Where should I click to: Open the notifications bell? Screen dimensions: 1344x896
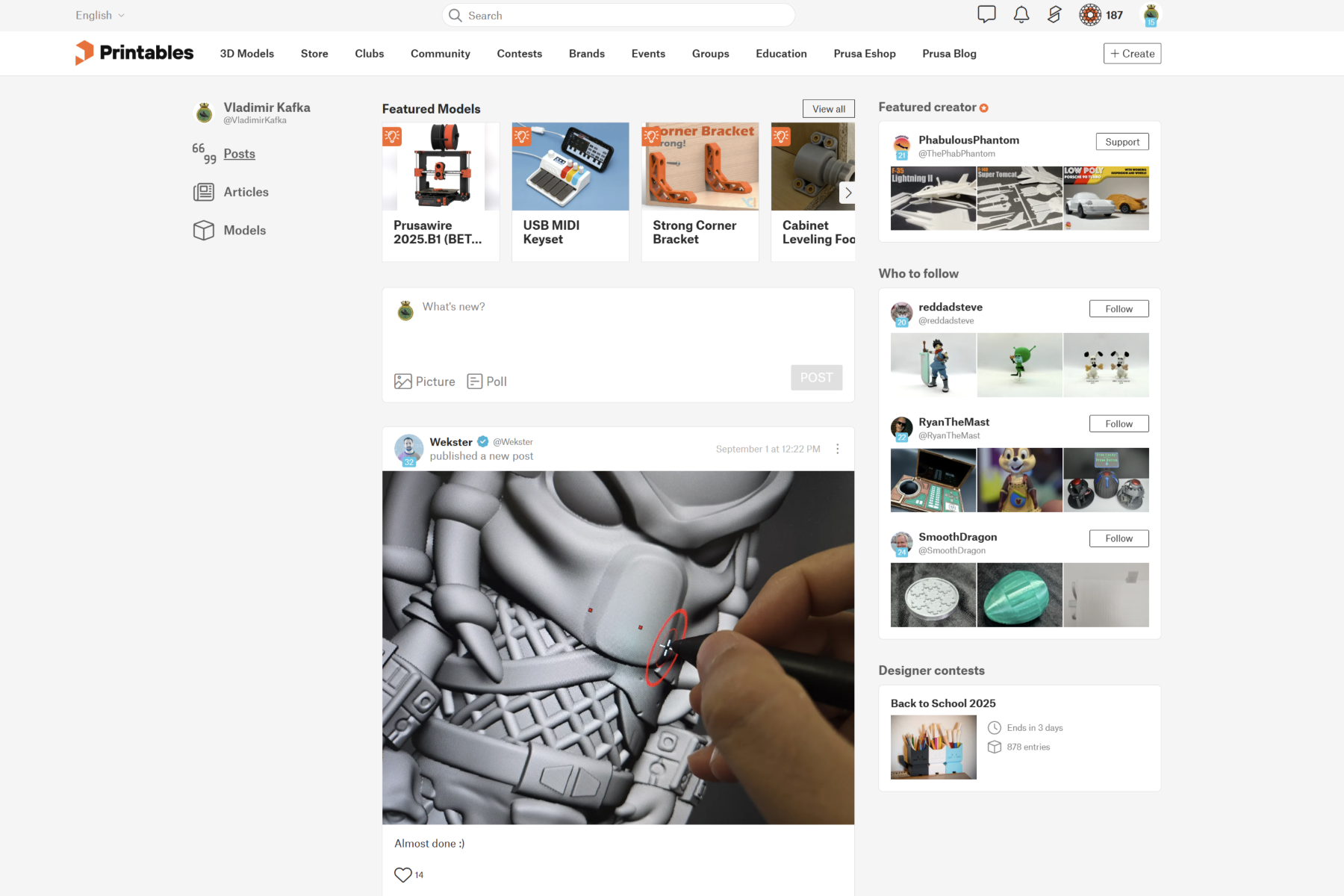click(1021, 14)
